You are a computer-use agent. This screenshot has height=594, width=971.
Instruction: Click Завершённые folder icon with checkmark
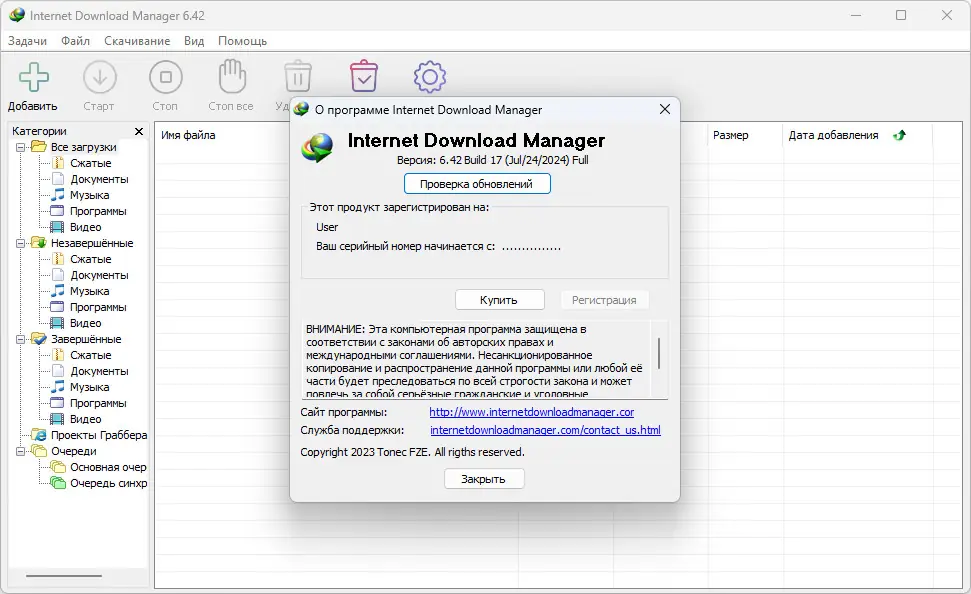(39, 339)
